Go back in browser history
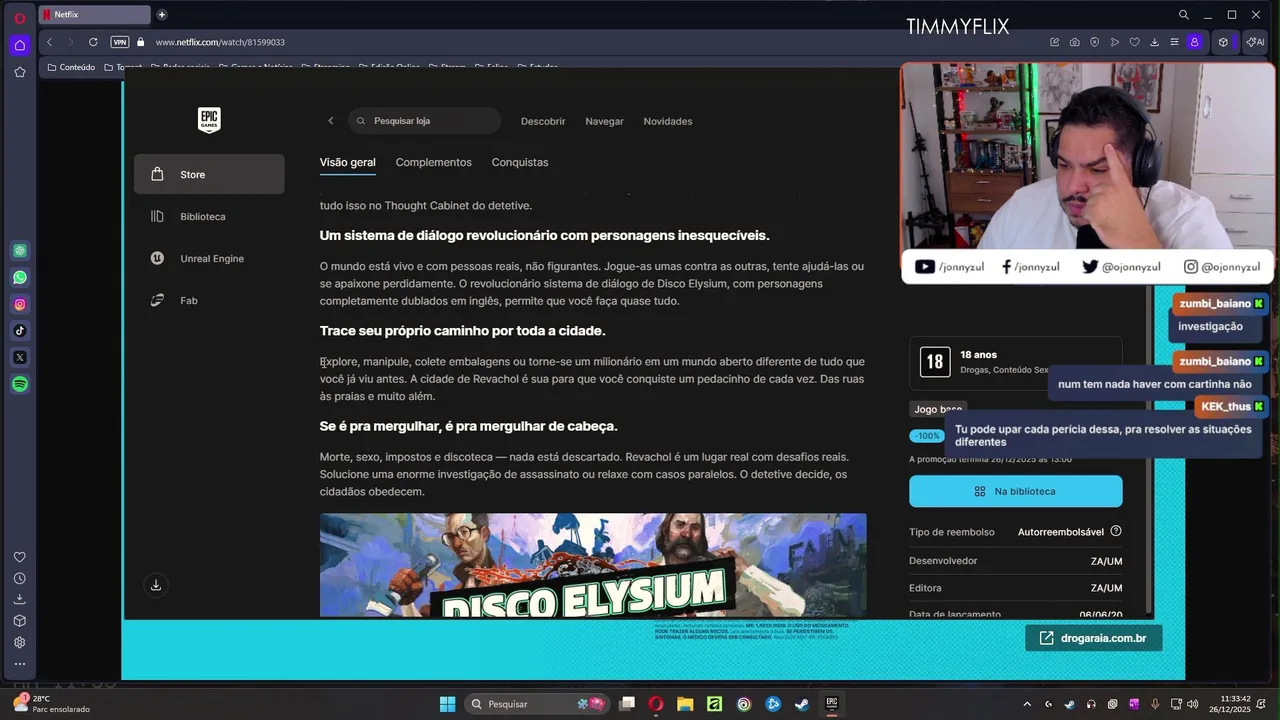The width and height of the screenshot is (1280, 720). [x=50, y=42]
